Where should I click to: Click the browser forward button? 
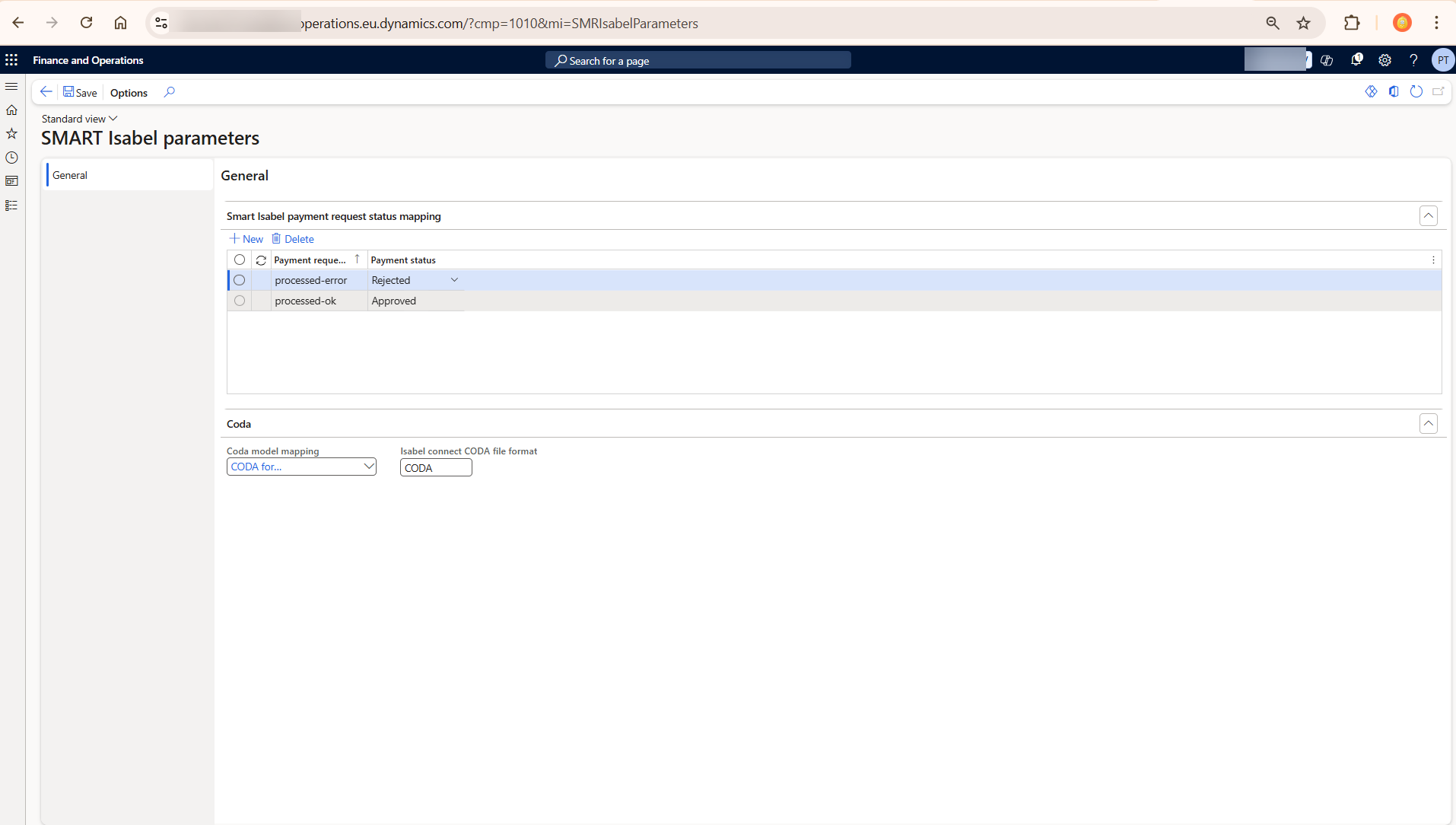[x=52, y=23]
